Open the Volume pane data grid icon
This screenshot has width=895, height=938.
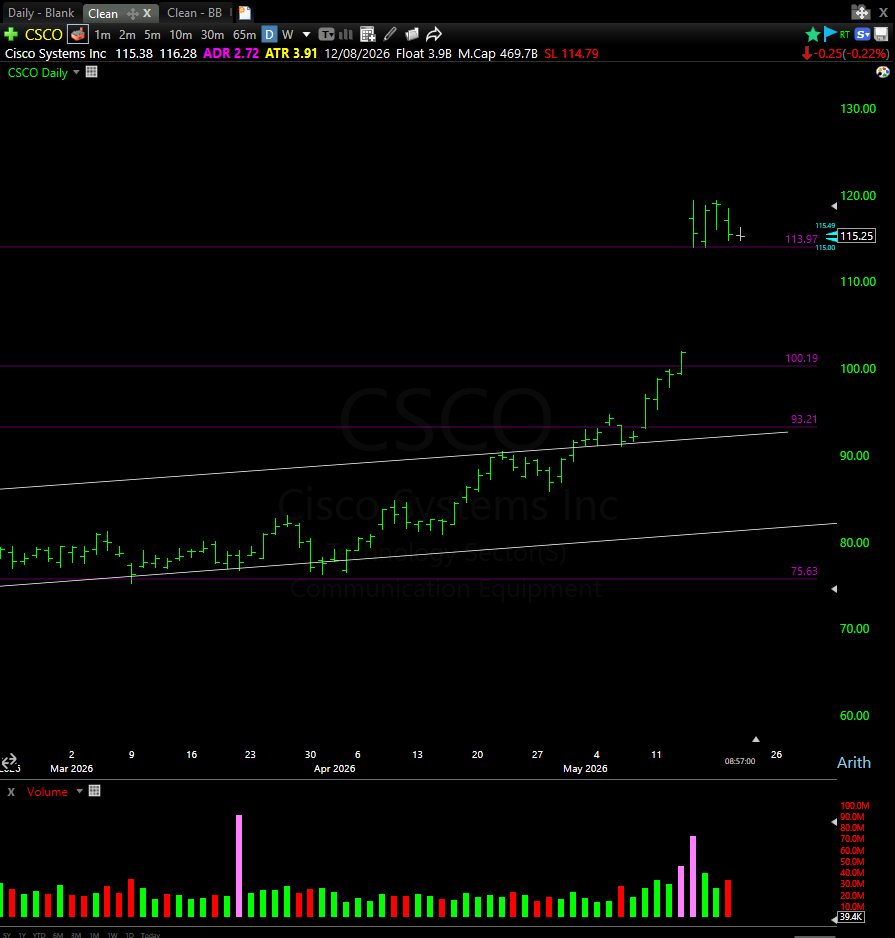[x=95, y=791]
